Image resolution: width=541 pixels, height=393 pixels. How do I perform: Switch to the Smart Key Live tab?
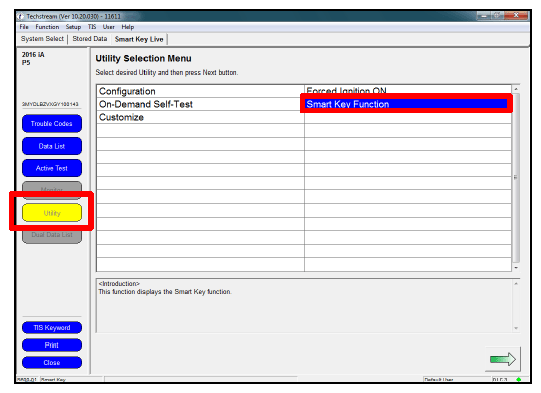coord(139,39)
